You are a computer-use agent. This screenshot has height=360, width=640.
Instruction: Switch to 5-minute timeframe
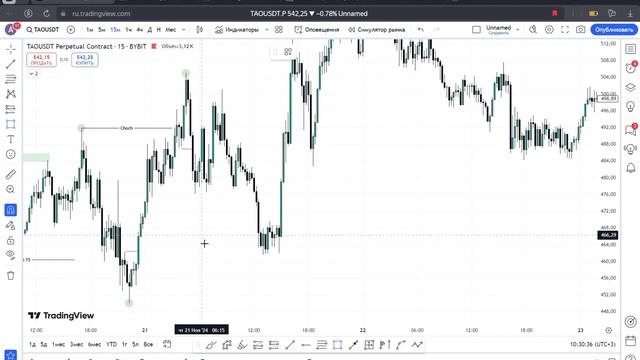pos(102,29)
